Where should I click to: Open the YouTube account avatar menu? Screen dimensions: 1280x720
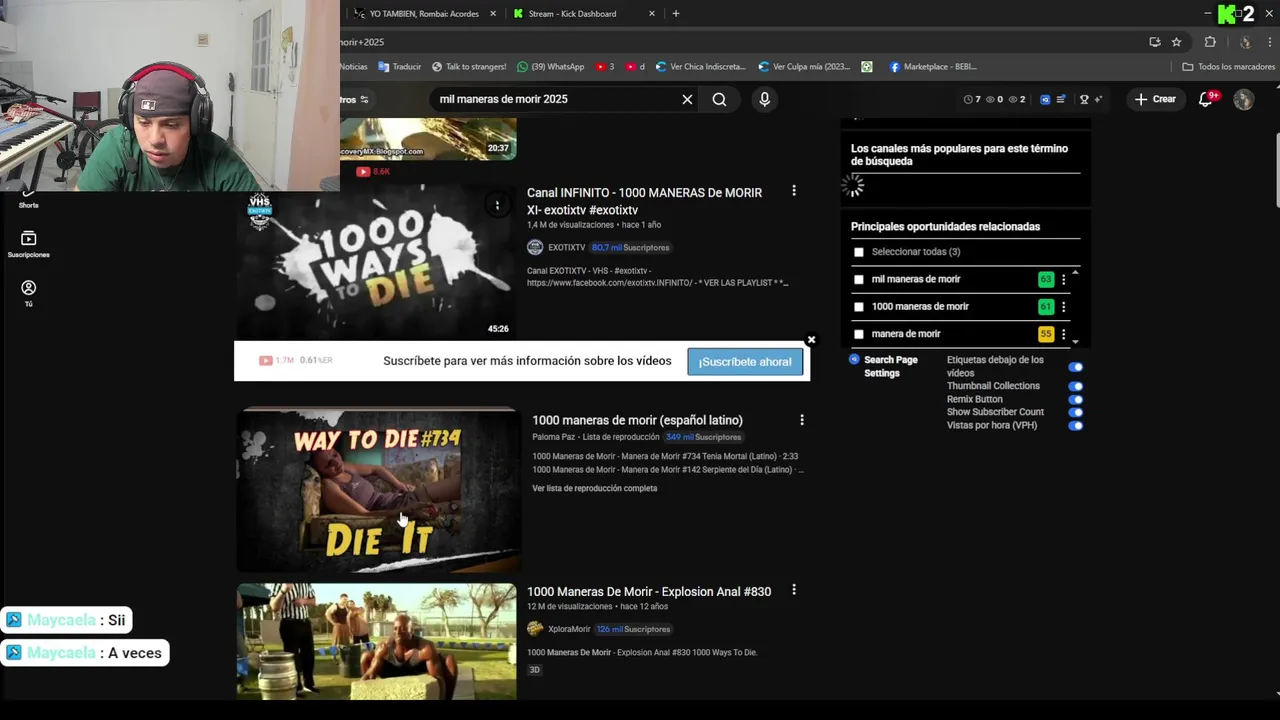[1243, 99]
